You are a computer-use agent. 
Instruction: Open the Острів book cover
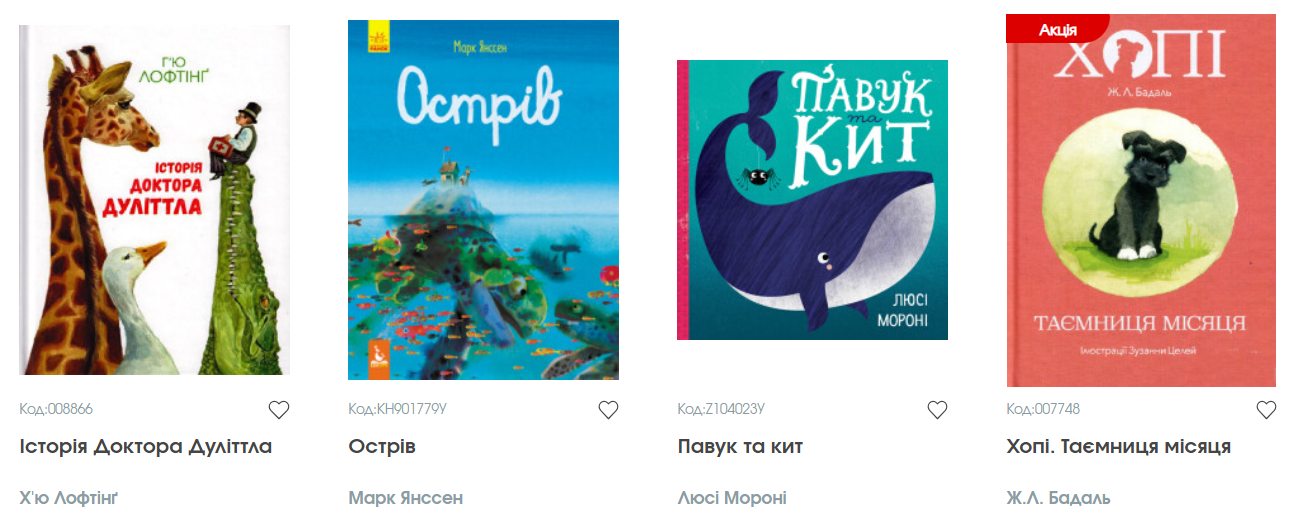pyautogui.click(x=483, y=200)
